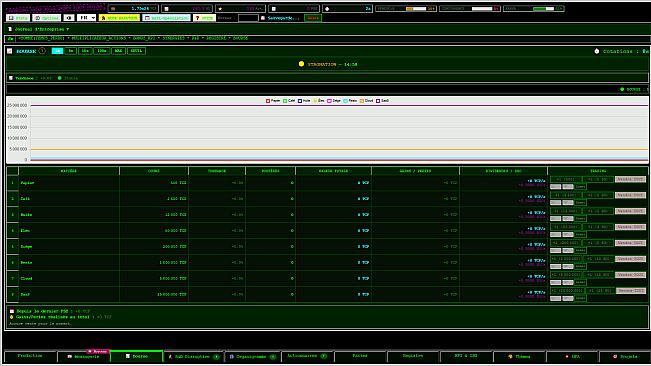The image size is (651, 366).
Task: Select the Cloud row name in the table
Action: [26, 278]
